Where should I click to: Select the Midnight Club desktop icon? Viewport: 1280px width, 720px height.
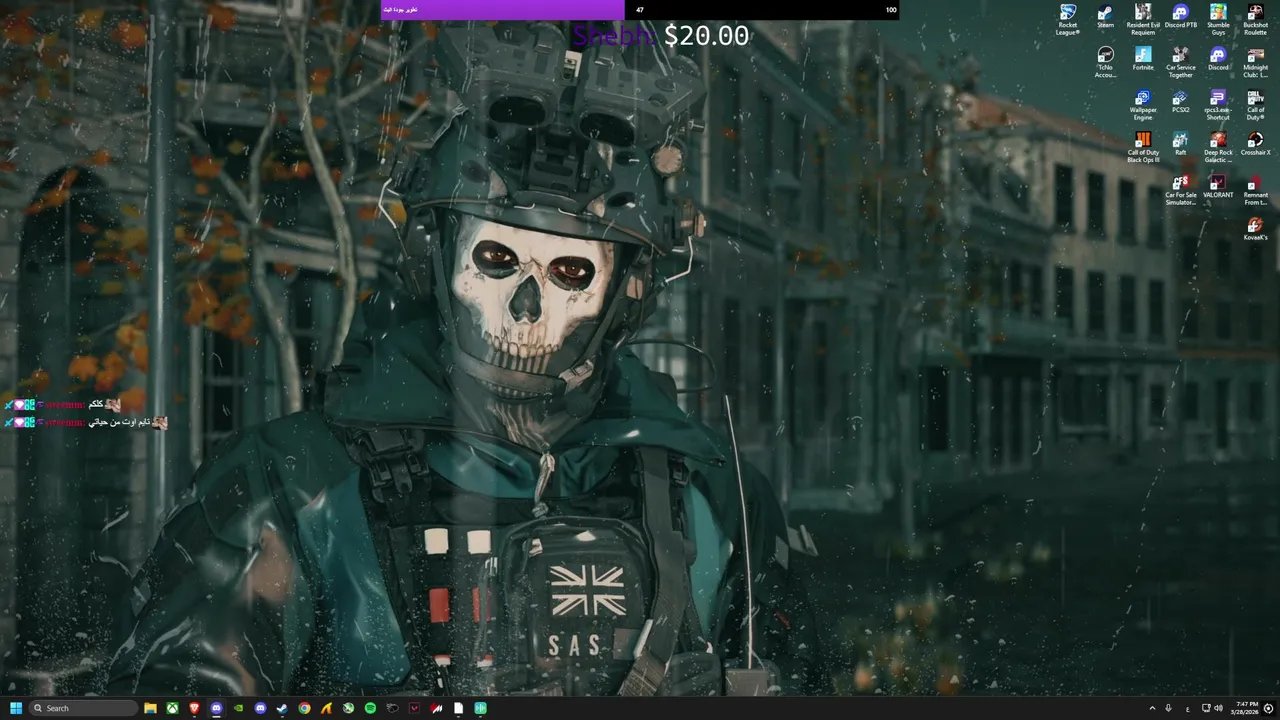(1255, 62)
